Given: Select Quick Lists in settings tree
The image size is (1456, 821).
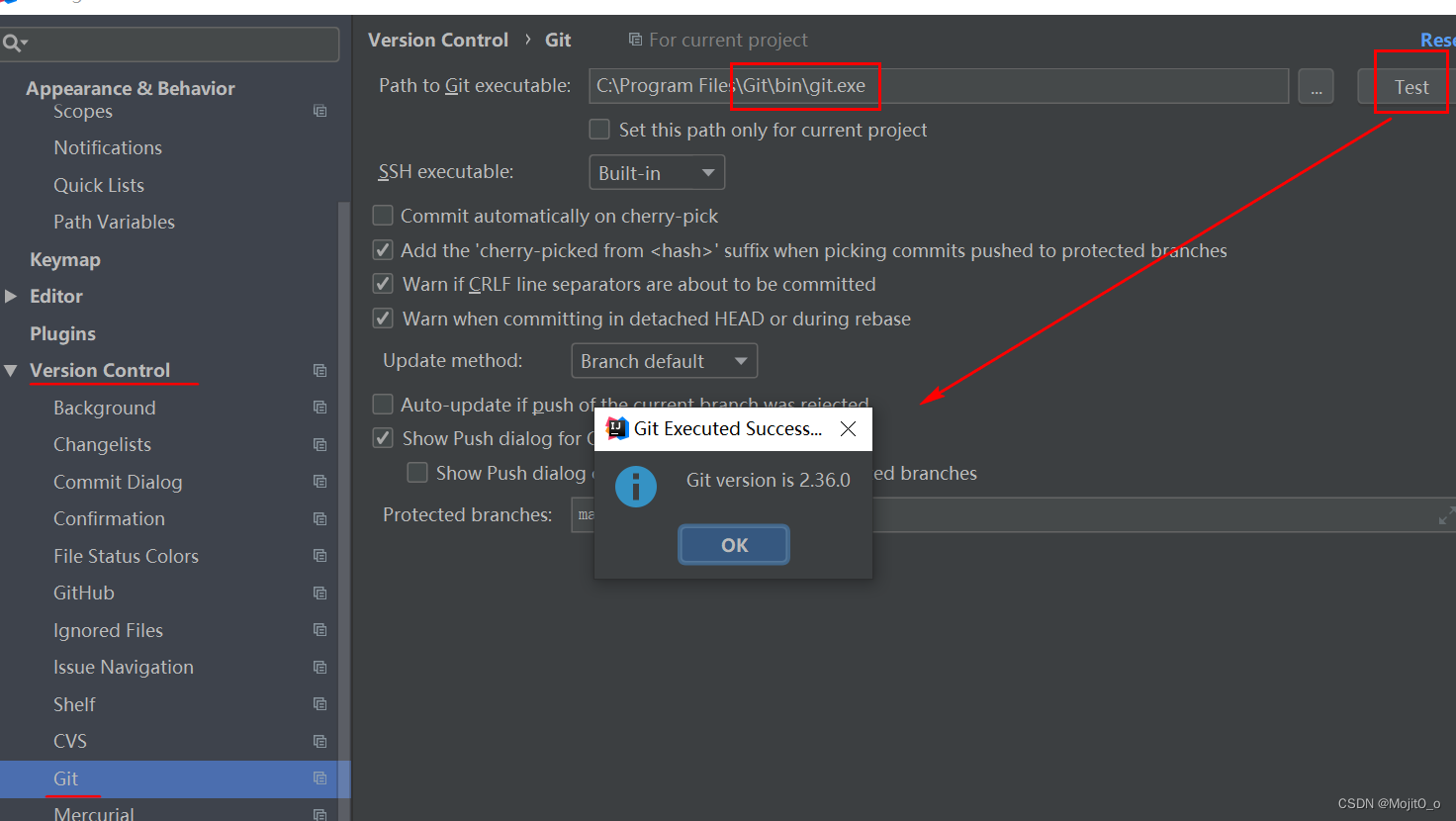Looking at the screenshot, I should (x=99, y=185).
